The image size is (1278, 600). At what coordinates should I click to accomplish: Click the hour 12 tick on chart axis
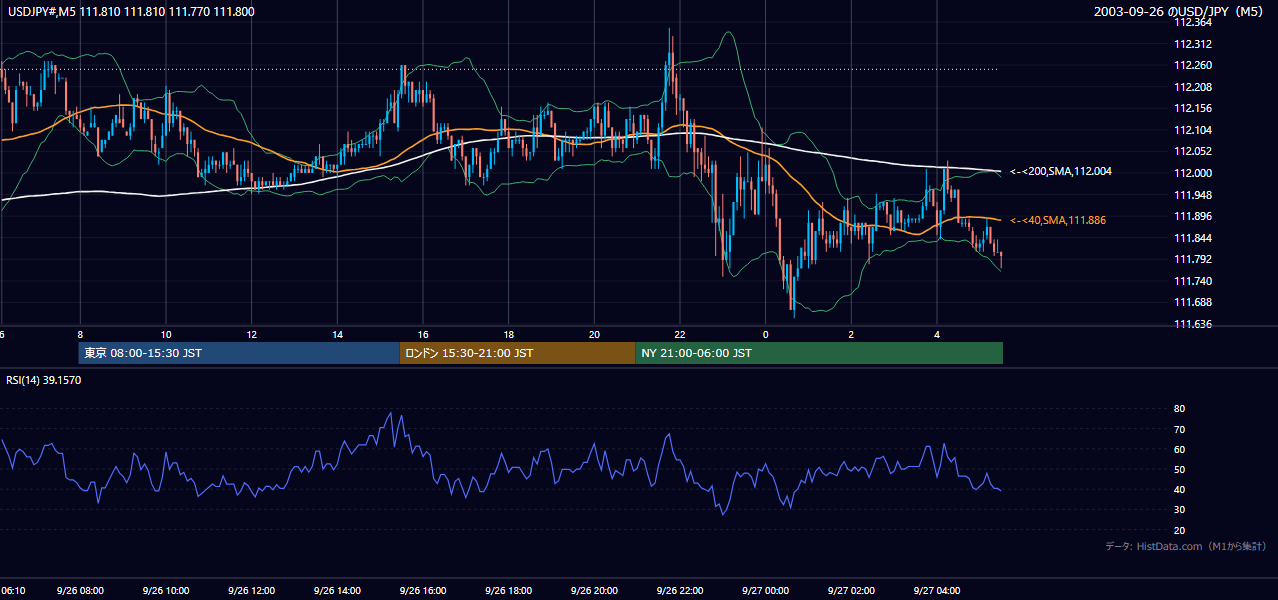click(x=251, y=334)
